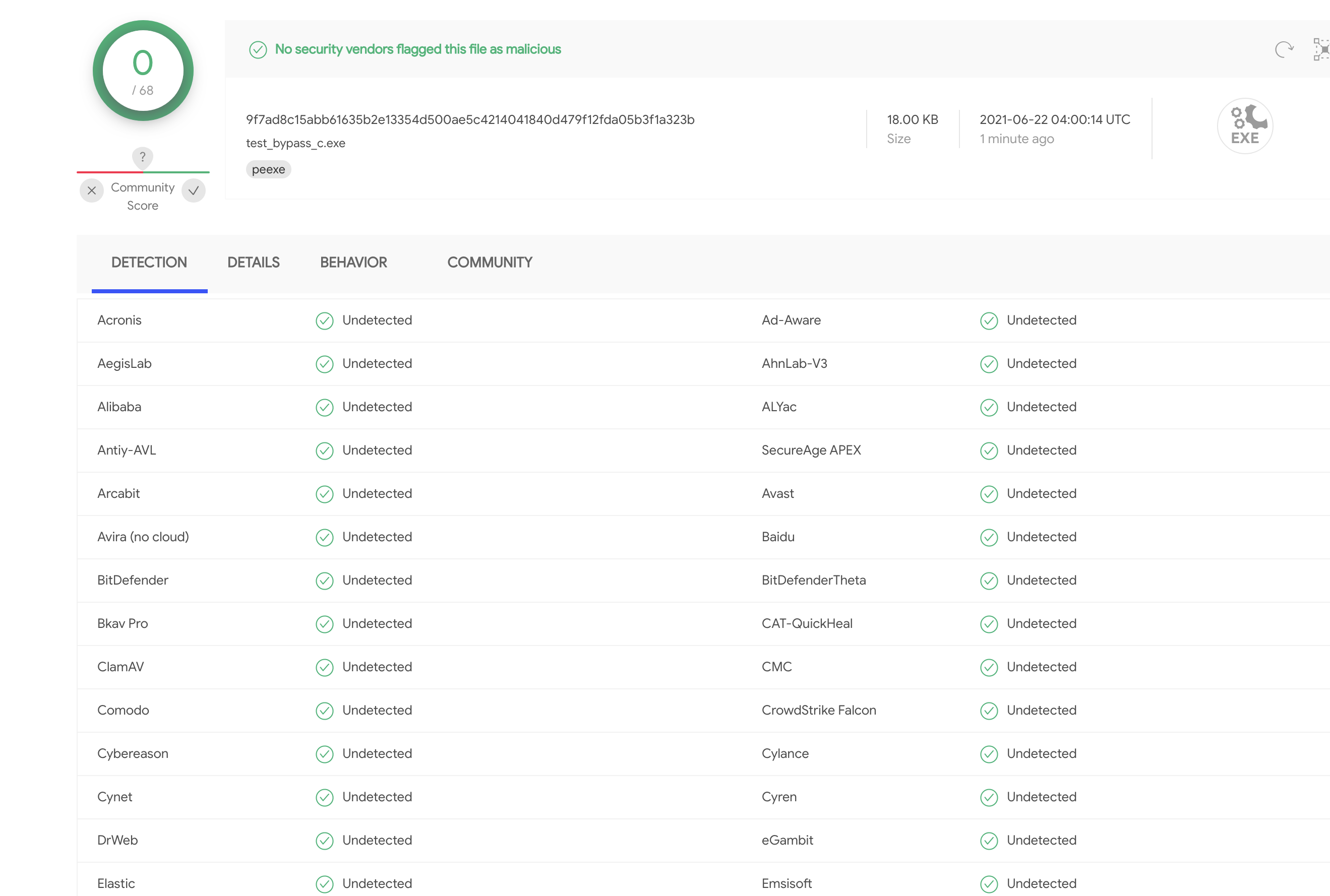Screen dimensions: 1330x896
Task: Click the Avira (no cloud) vendor name
Action: [143, 537]
